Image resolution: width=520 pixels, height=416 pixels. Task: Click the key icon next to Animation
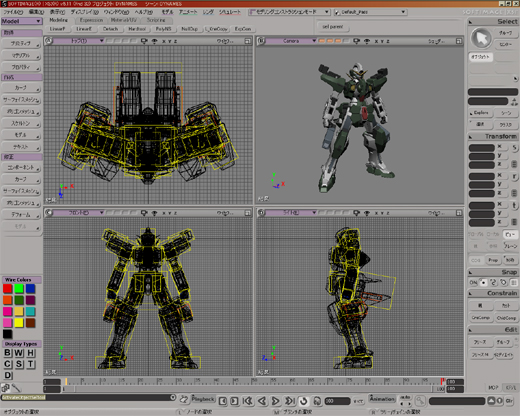coord(420,401)
